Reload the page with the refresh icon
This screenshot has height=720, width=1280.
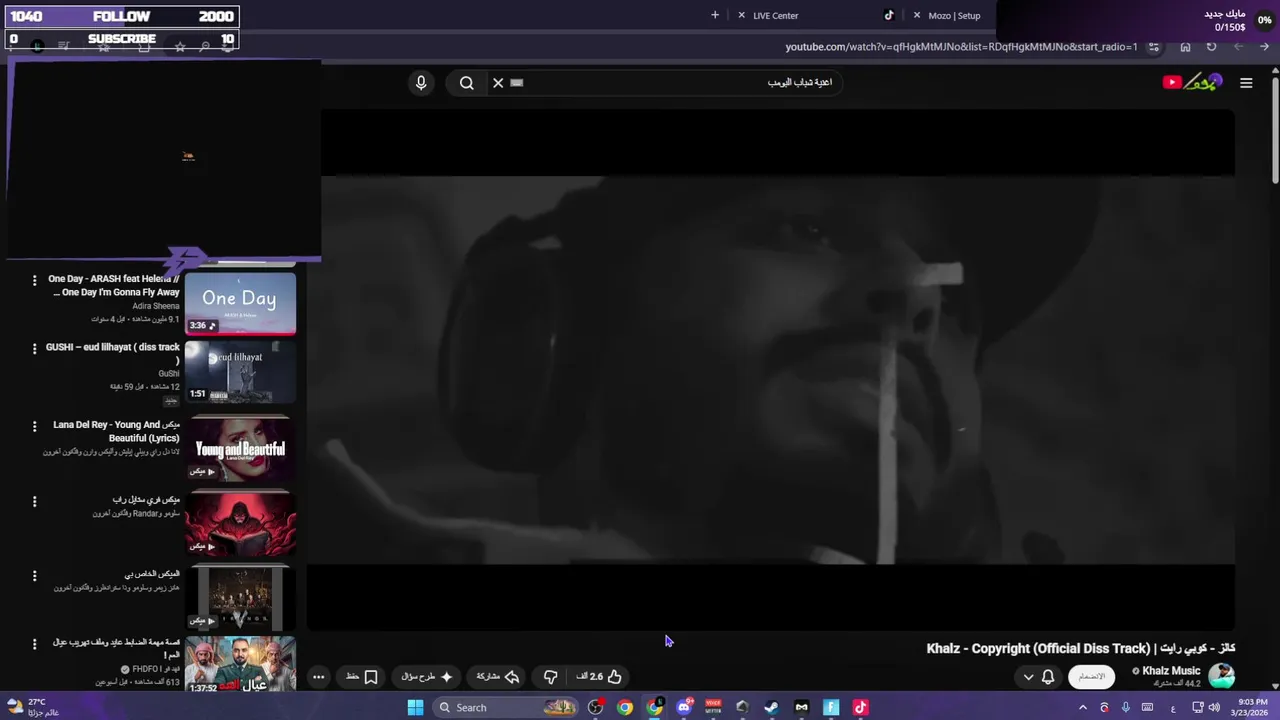click(1211, 47)
